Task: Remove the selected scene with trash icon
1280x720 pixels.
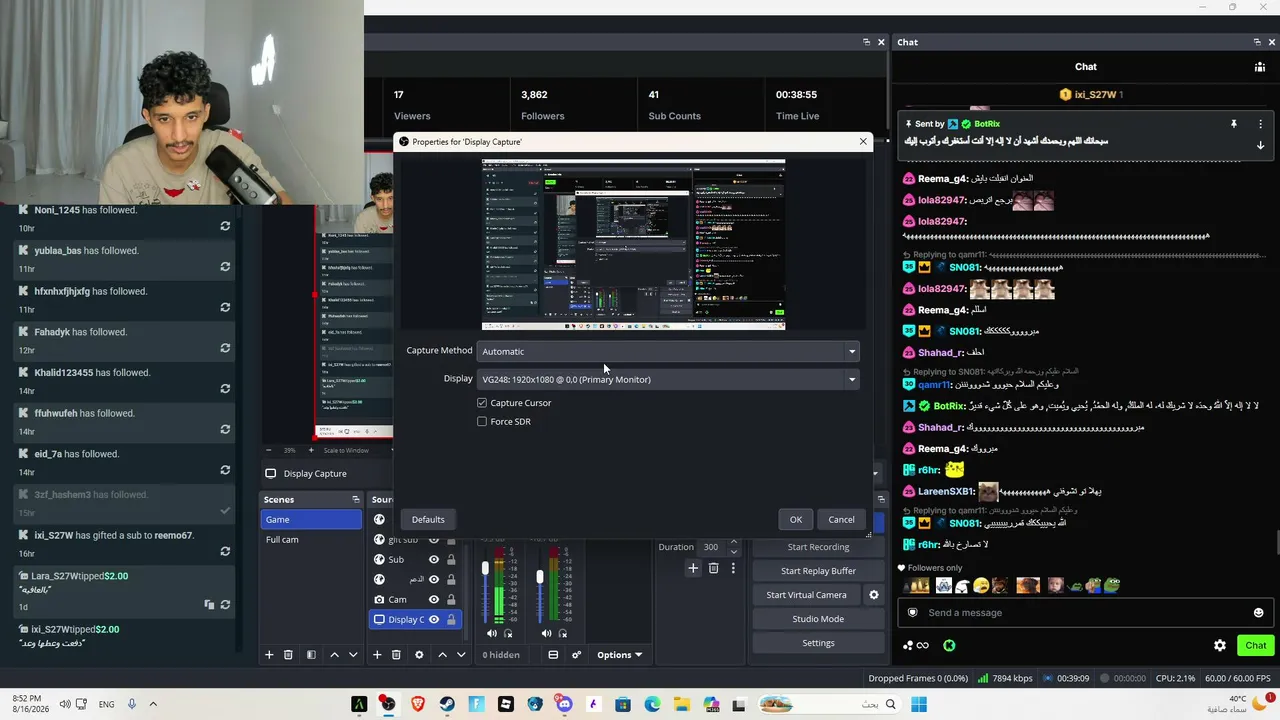Action: coord(288,655)
